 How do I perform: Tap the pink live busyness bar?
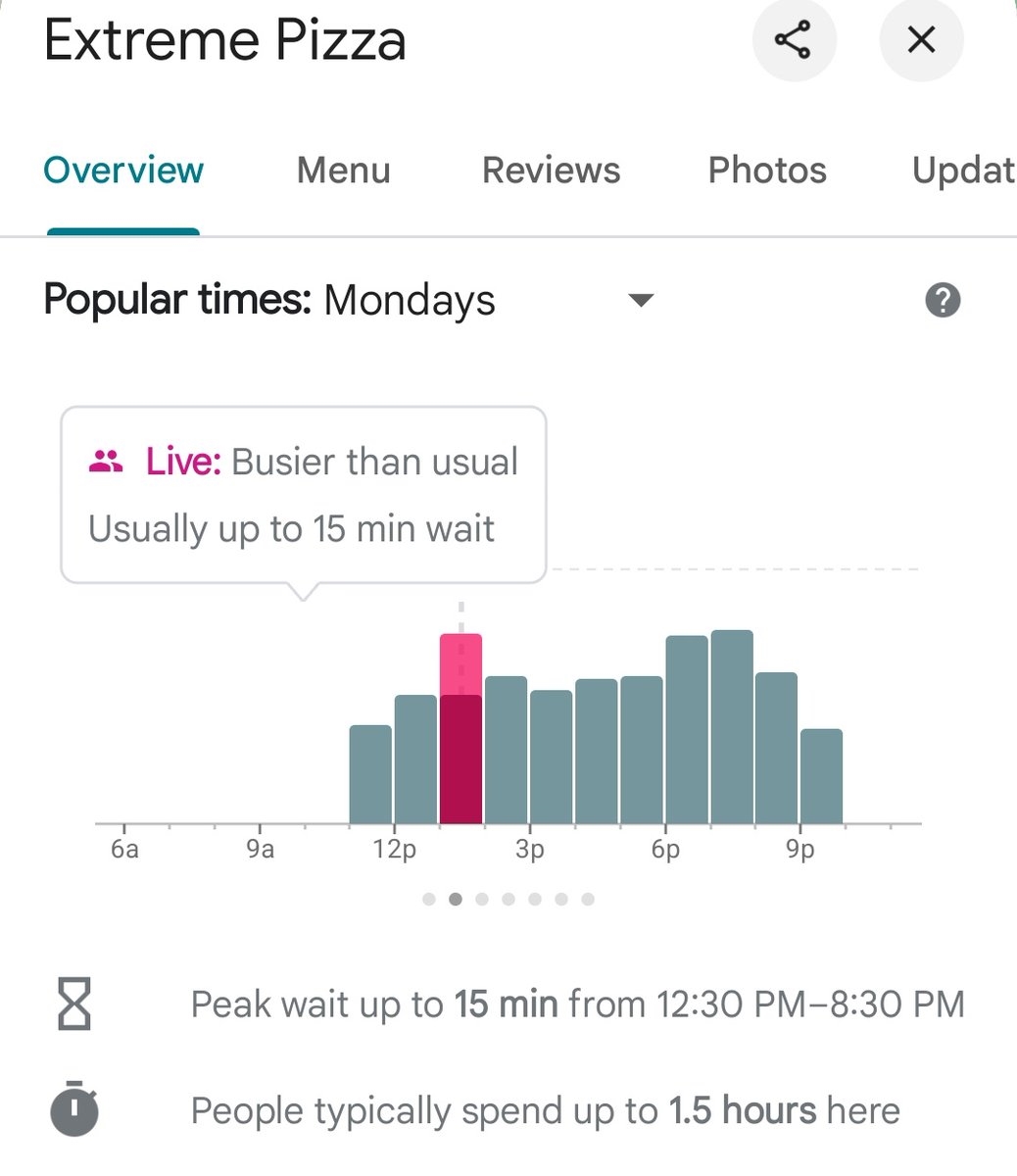(x=460, y=729)
